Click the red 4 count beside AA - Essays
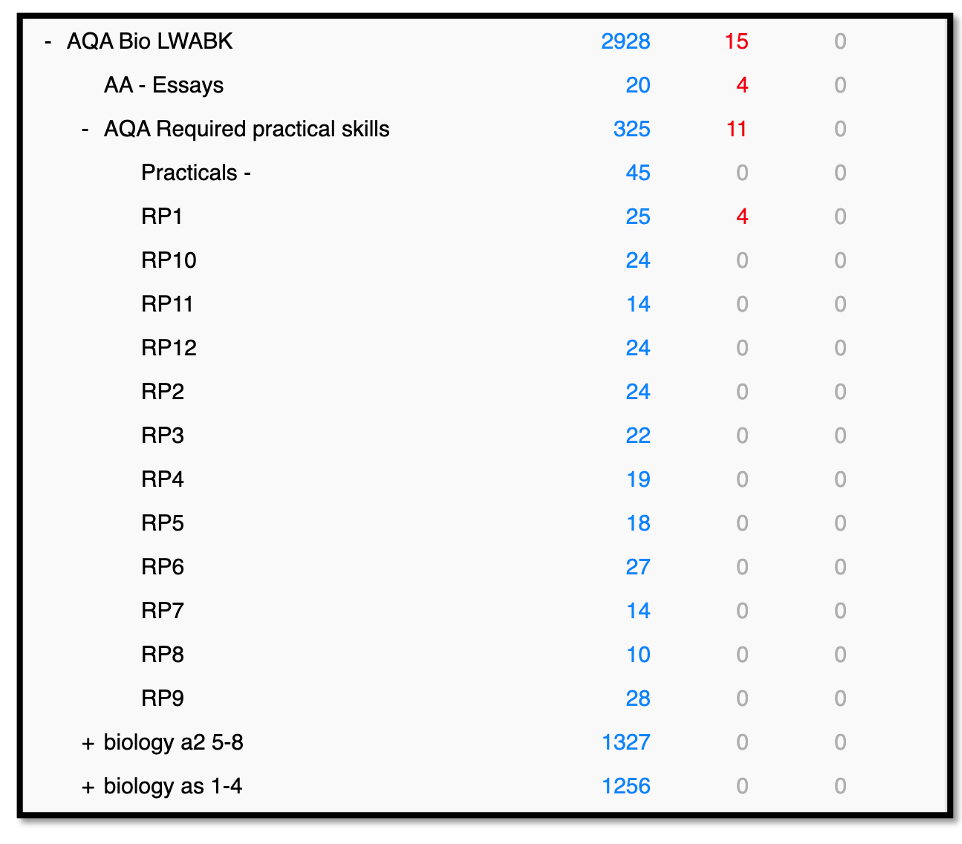 point(740,85)
